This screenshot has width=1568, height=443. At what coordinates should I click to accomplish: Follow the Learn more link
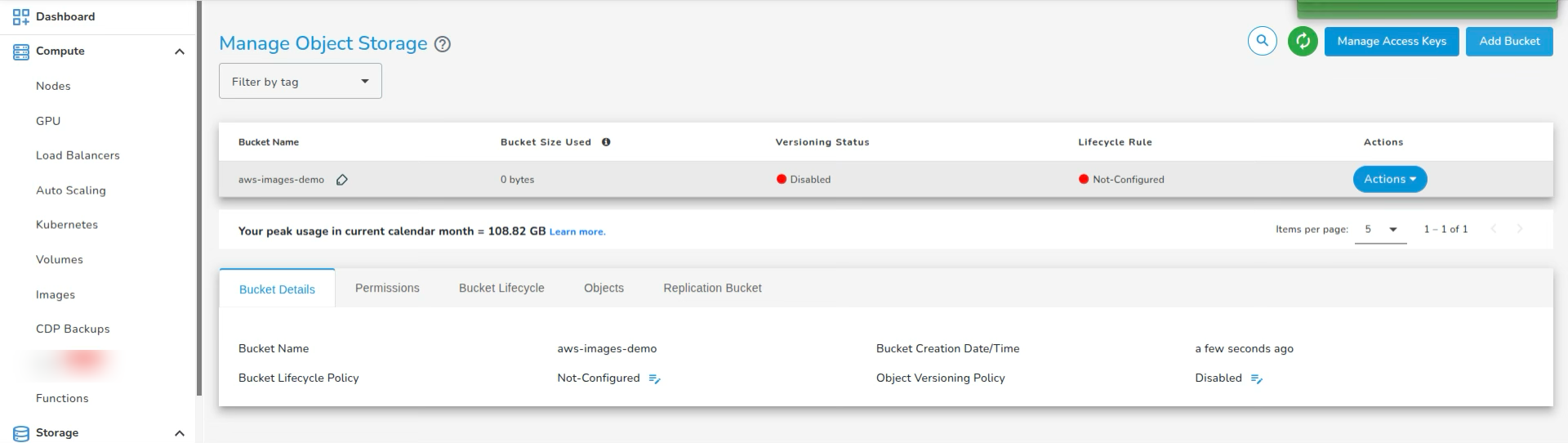click(x=577, y=232)
